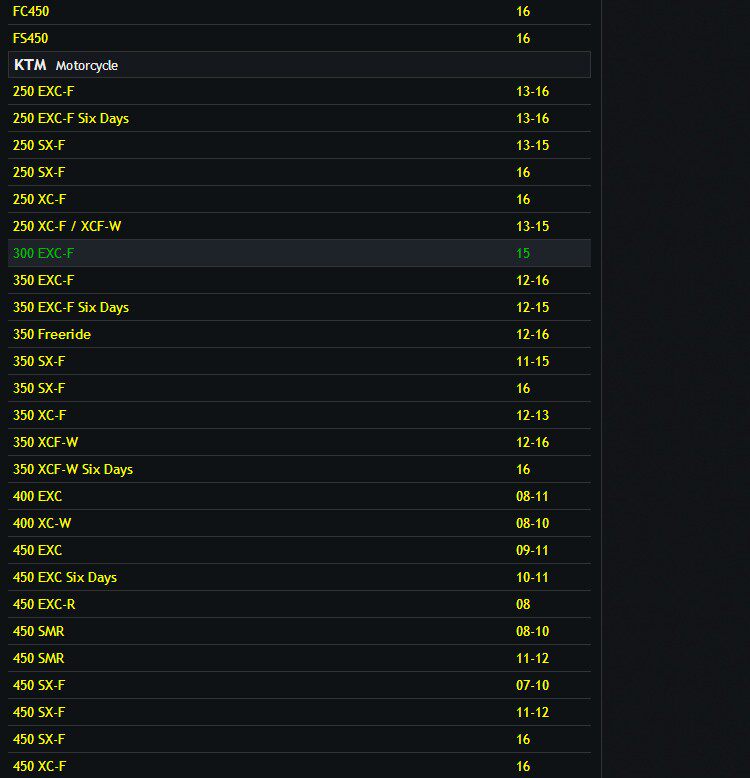Open the 350 EXC-F Six Days link
The image size is (750, 778).
tap(70, 307)
